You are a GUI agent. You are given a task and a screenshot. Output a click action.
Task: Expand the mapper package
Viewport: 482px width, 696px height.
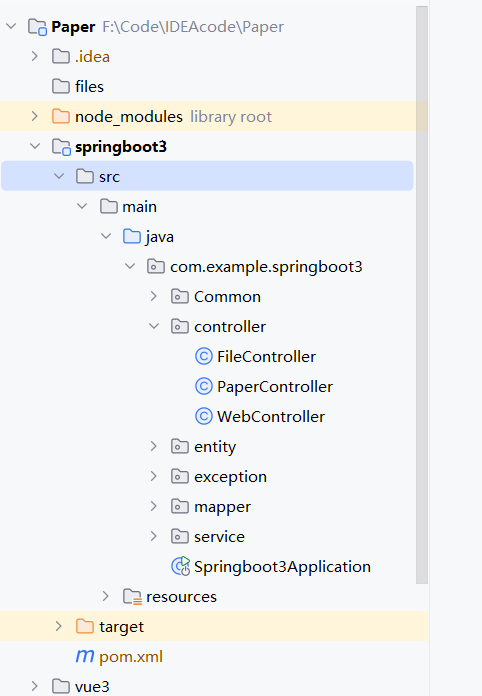click(x=154, y=506)
